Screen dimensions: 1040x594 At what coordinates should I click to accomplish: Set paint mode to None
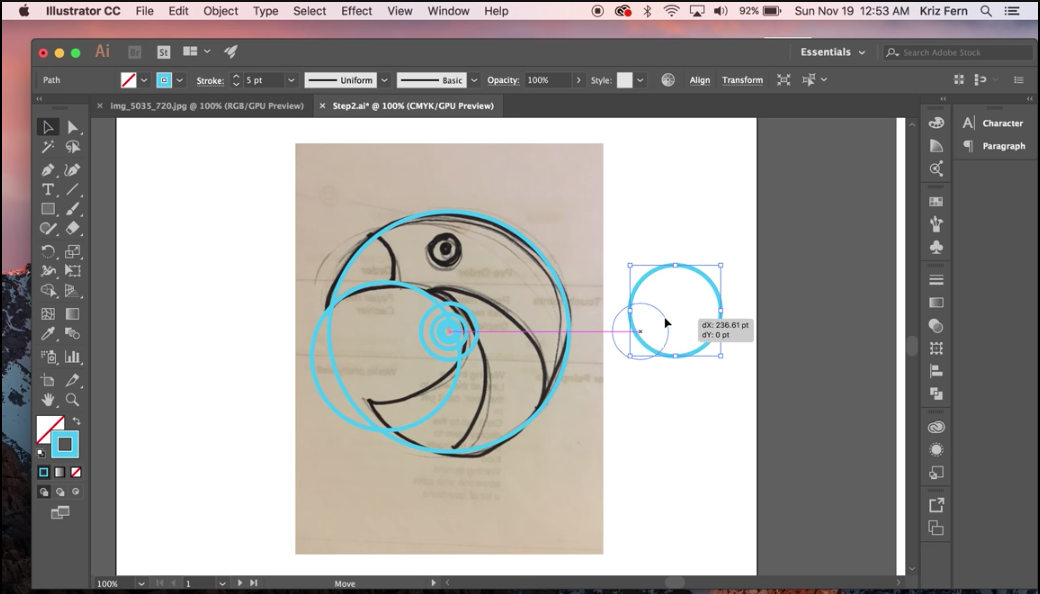(x=76, y=472)
